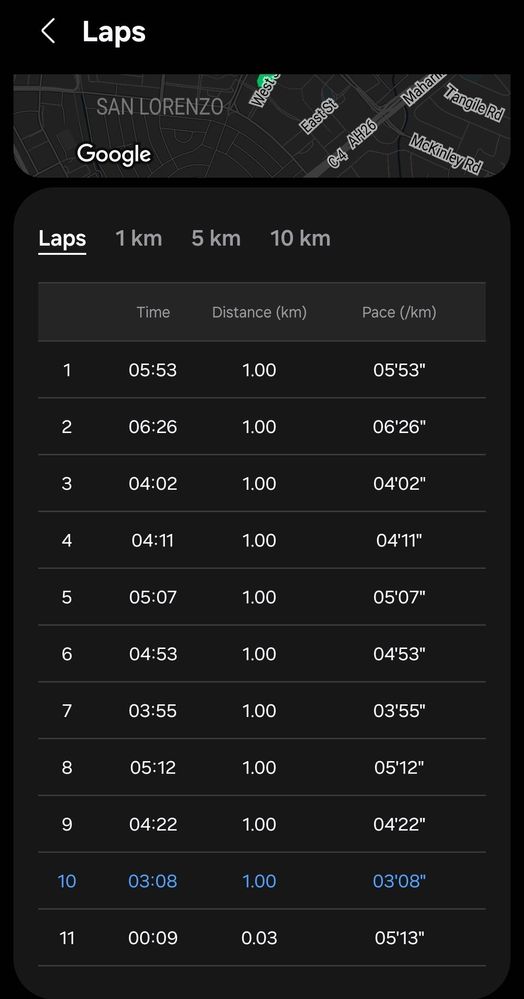Switch to the 1 km tab
This screenshot has width=524, height=999.
pyautogui.click(x=138, y=239)
